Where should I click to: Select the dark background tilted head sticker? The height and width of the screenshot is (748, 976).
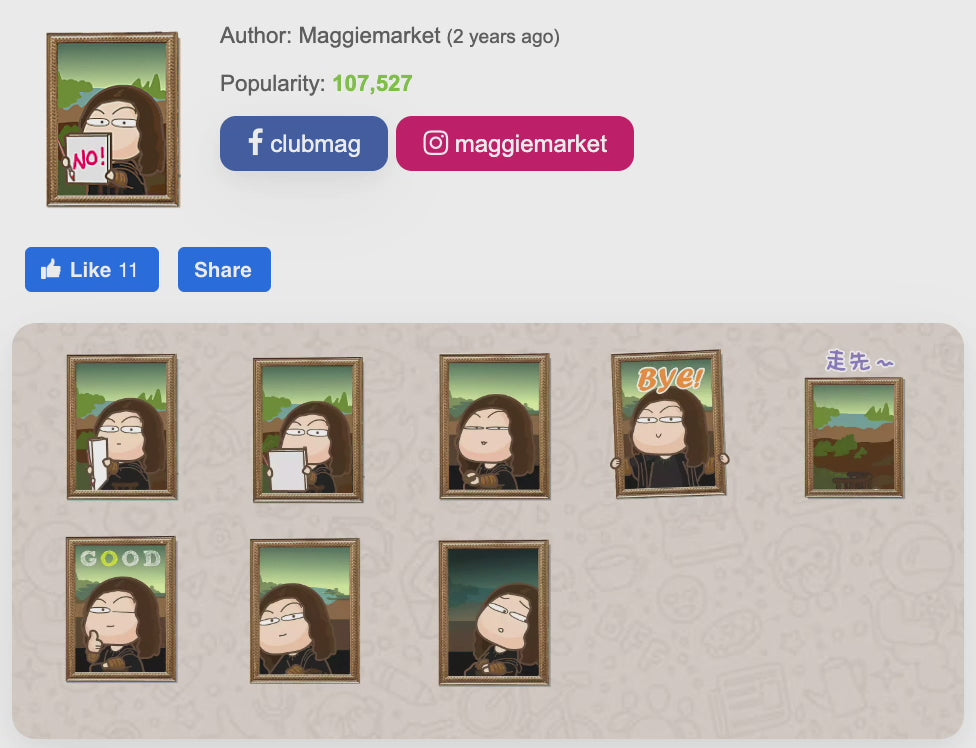(x=494, y=613)
